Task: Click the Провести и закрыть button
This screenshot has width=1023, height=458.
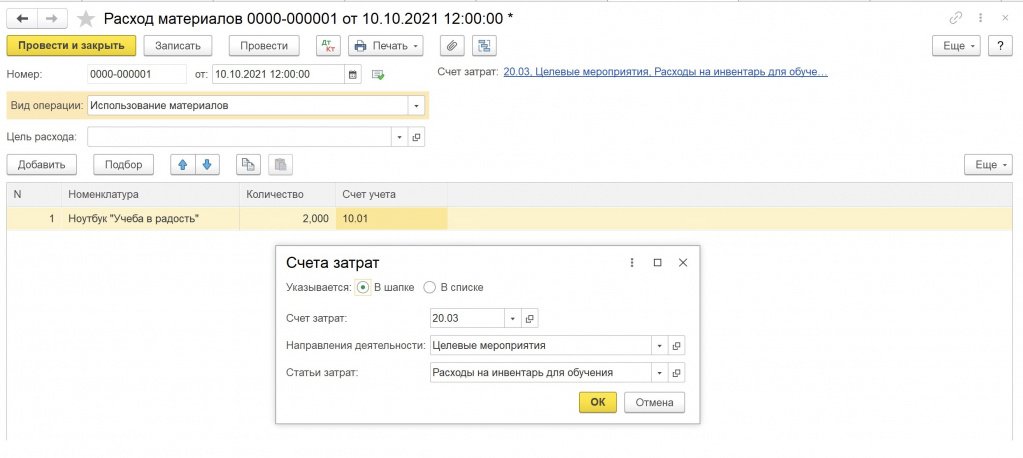Action: [70, 46]
